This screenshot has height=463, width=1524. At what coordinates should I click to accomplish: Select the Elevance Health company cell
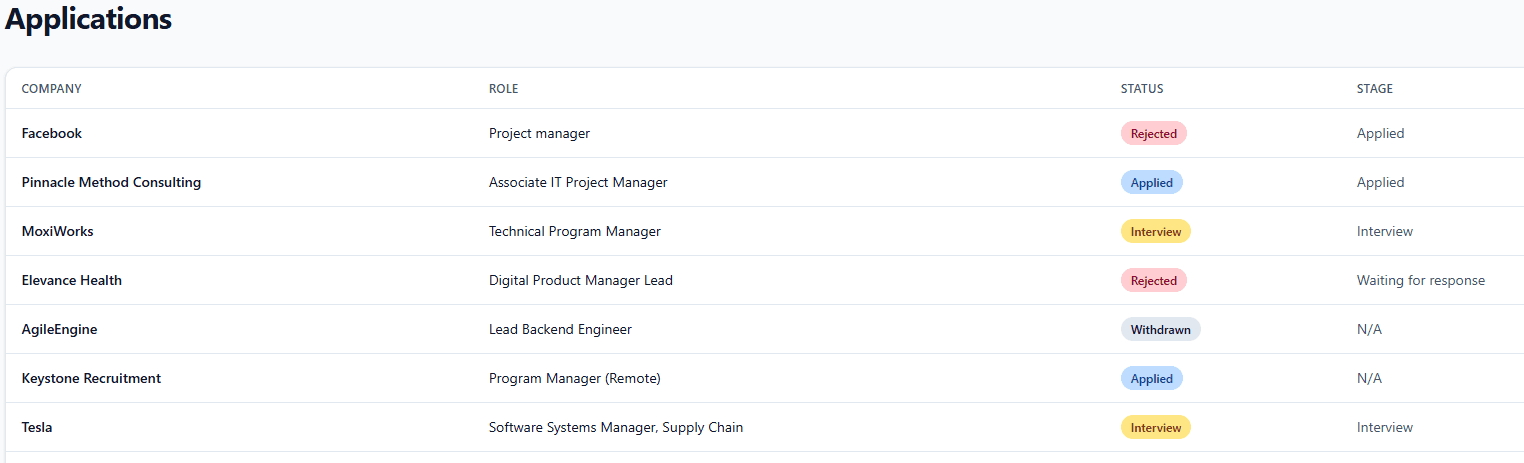click(x=72, y=280)
